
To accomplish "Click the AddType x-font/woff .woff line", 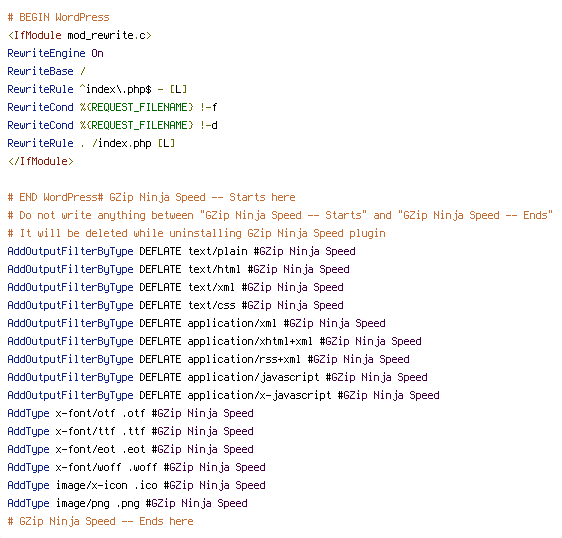I will click(x=137, y=467).
